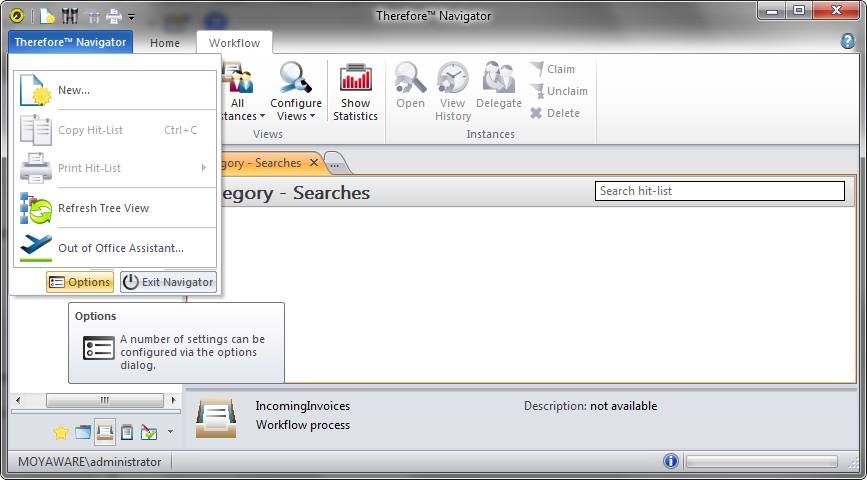
Task: Choose New... from the application menu
Action: click(x=74, y=90)
